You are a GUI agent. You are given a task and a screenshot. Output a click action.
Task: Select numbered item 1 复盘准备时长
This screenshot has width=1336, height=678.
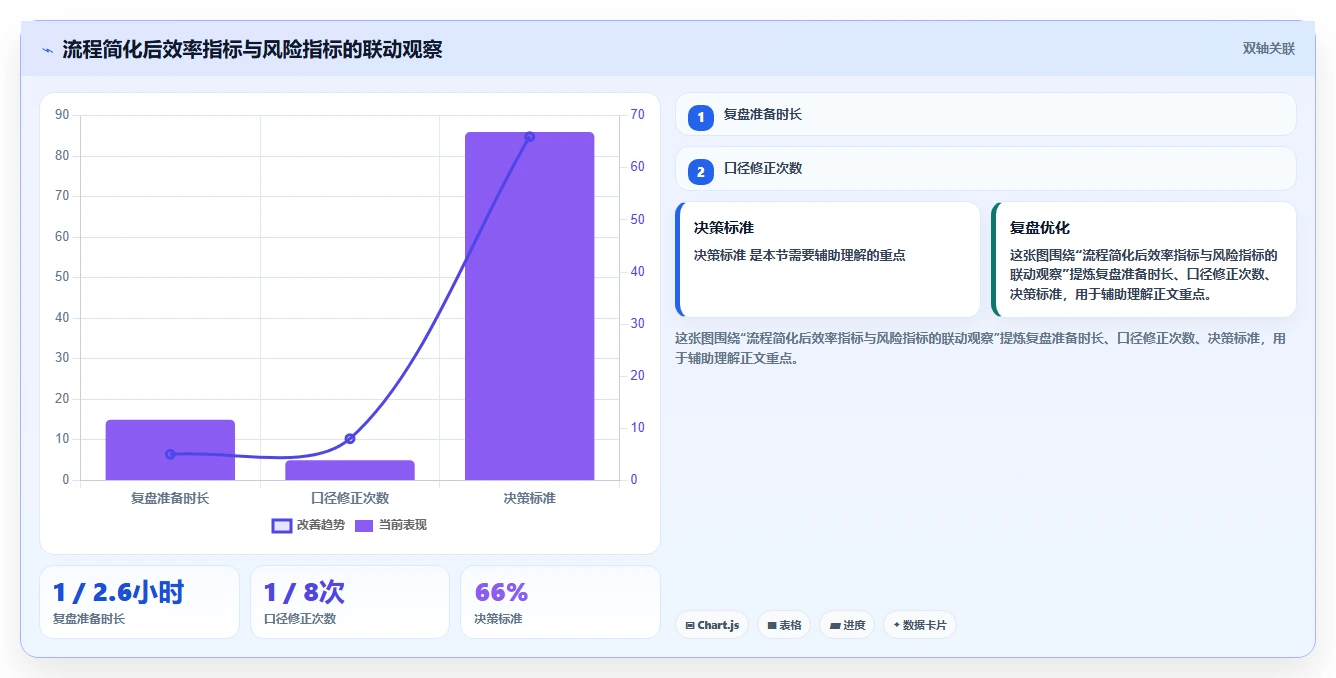coord(985,115)
